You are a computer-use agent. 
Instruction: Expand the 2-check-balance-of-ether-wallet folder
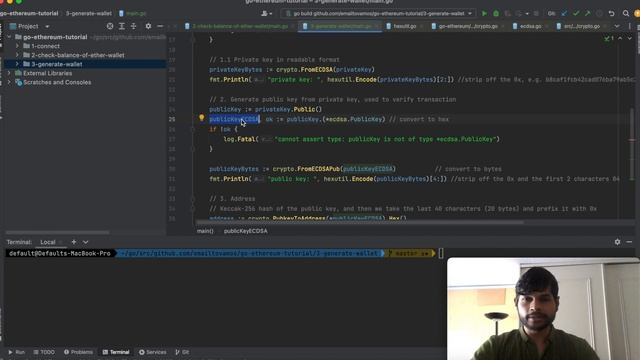tap(17, 55)
